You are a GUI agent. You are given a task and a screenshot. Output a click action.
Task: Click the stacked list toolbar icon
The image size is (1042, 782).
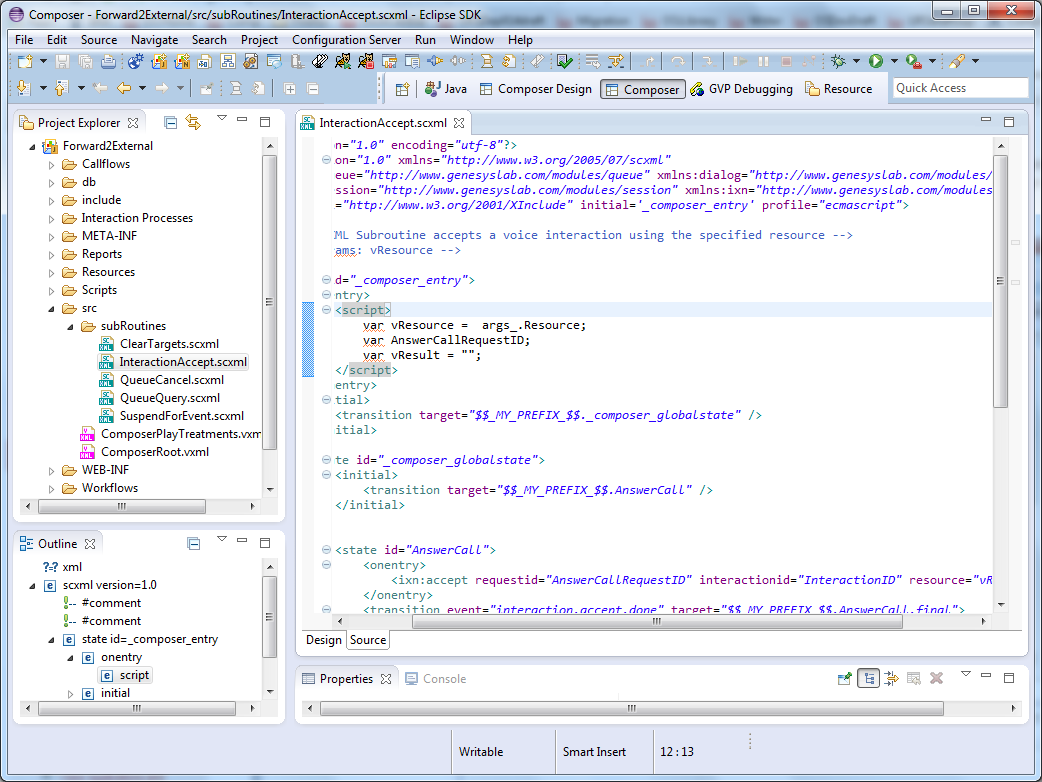(x=592, y=62)
